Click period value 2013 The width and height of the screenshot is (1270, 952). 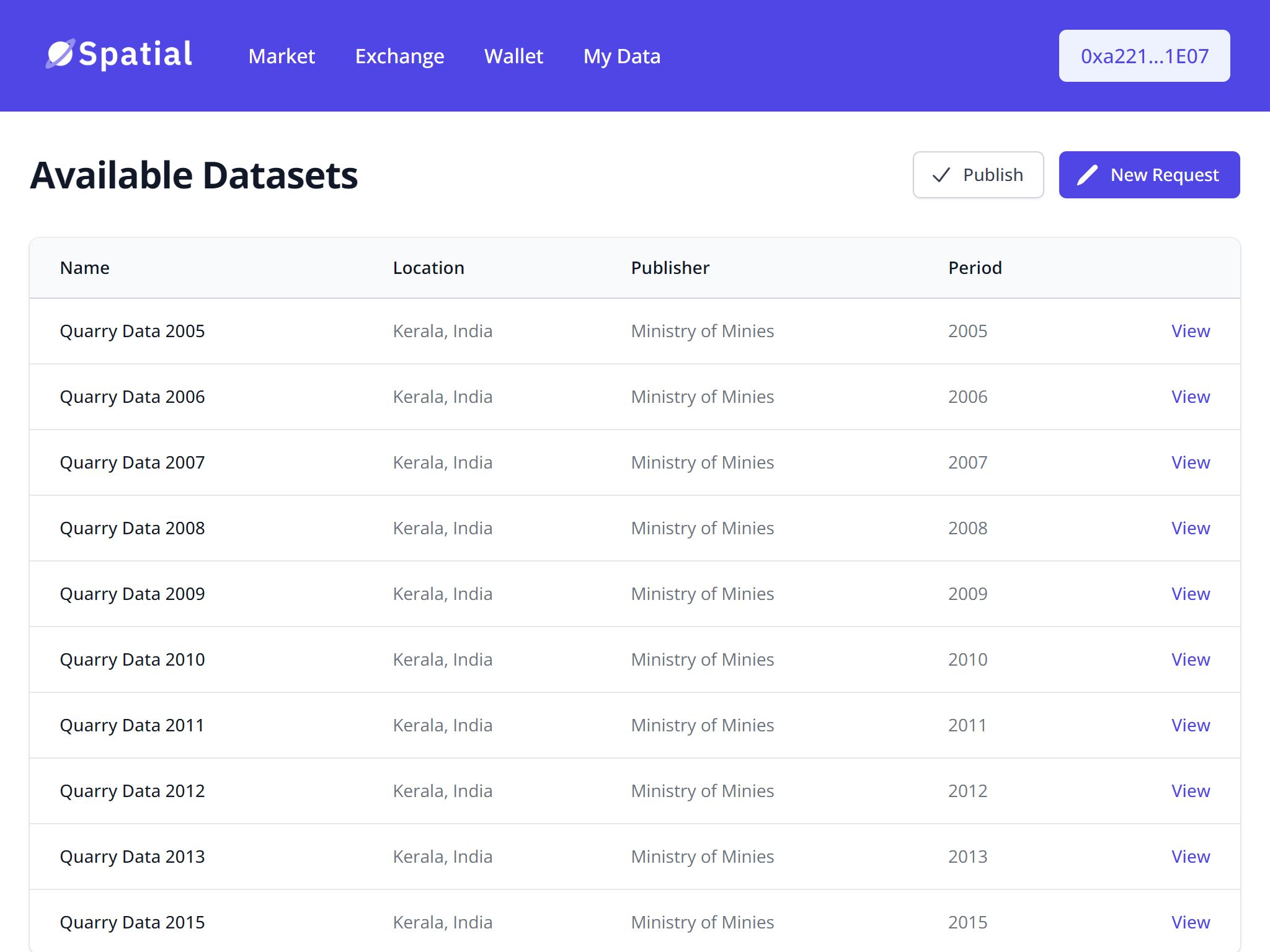click(x=967, y=857)
